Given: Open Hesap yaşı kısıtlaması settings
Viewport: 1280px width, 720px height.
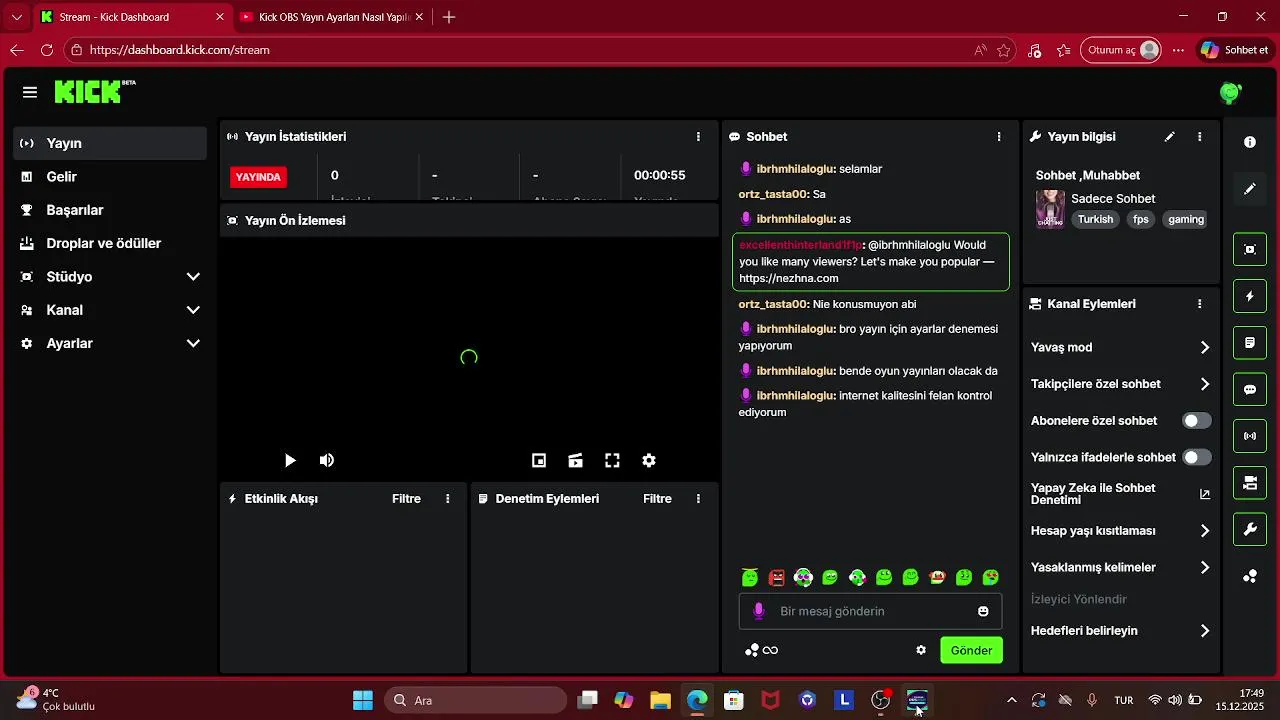Looking at the screenshot, I should click(1204, 531).
